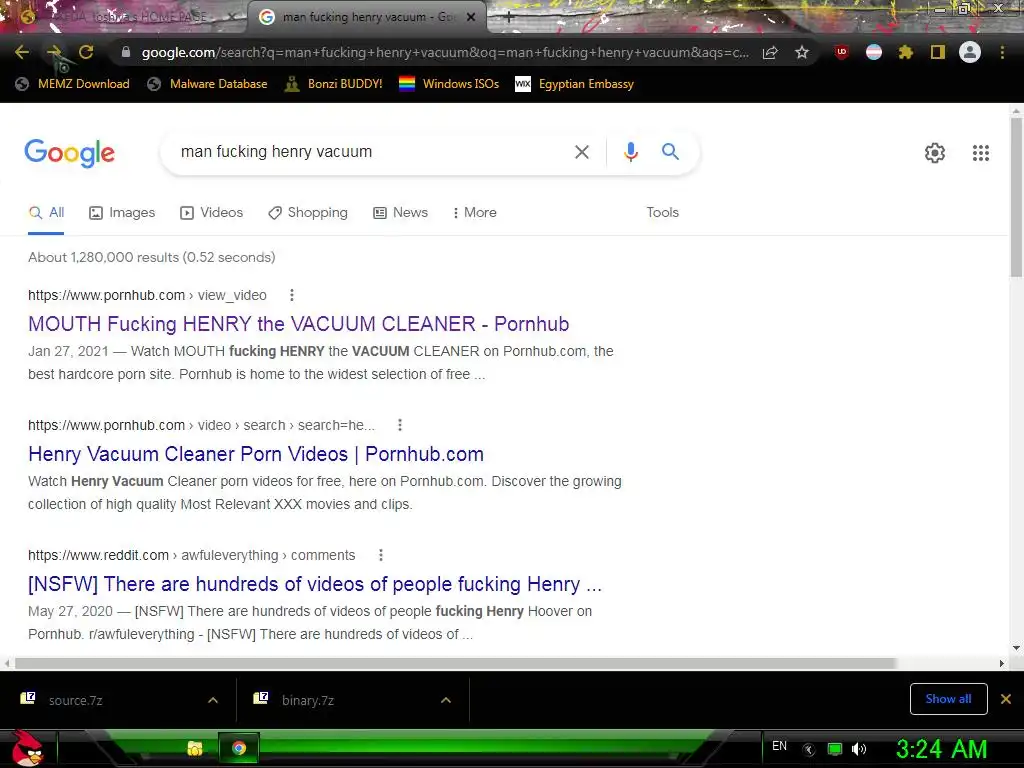Open the search Tools options

[663, 213]
